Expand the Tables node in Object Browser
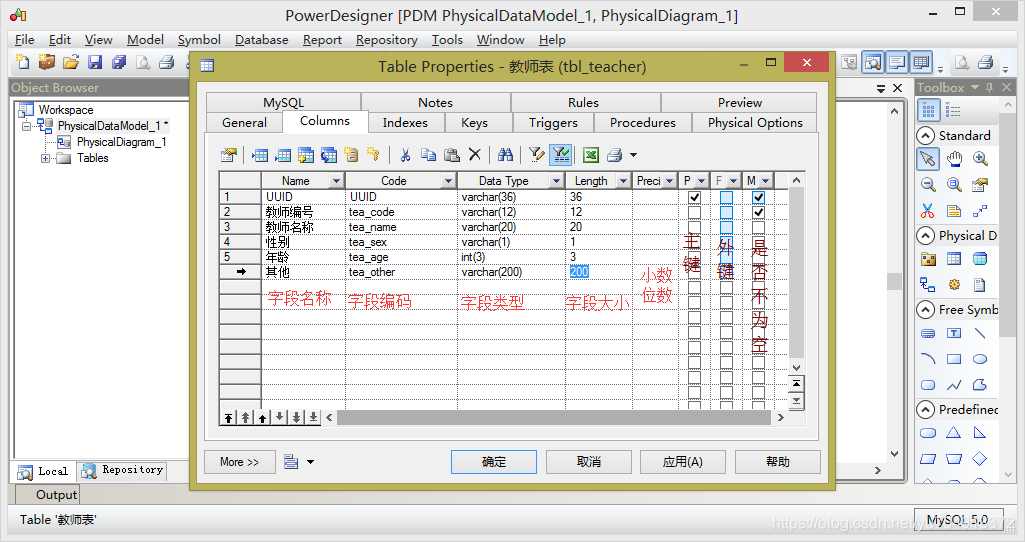Screen dimensions: 1025x542 point(45,158)
